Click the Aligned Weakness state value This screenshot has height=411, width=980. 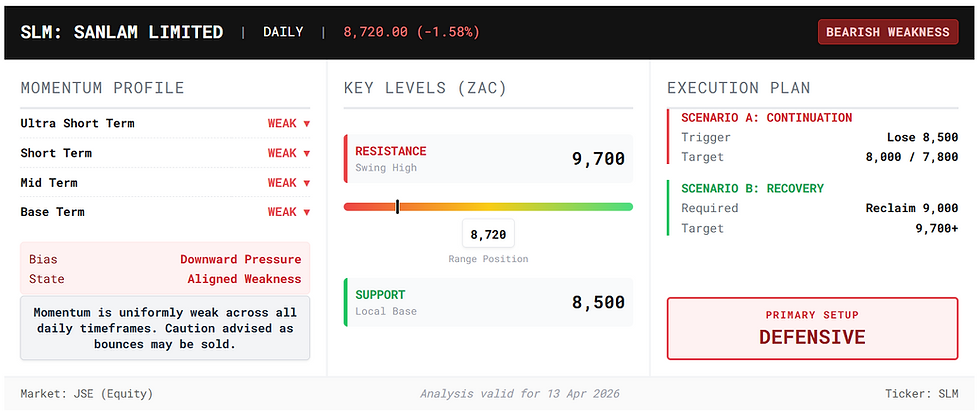[x=244, y=279]
